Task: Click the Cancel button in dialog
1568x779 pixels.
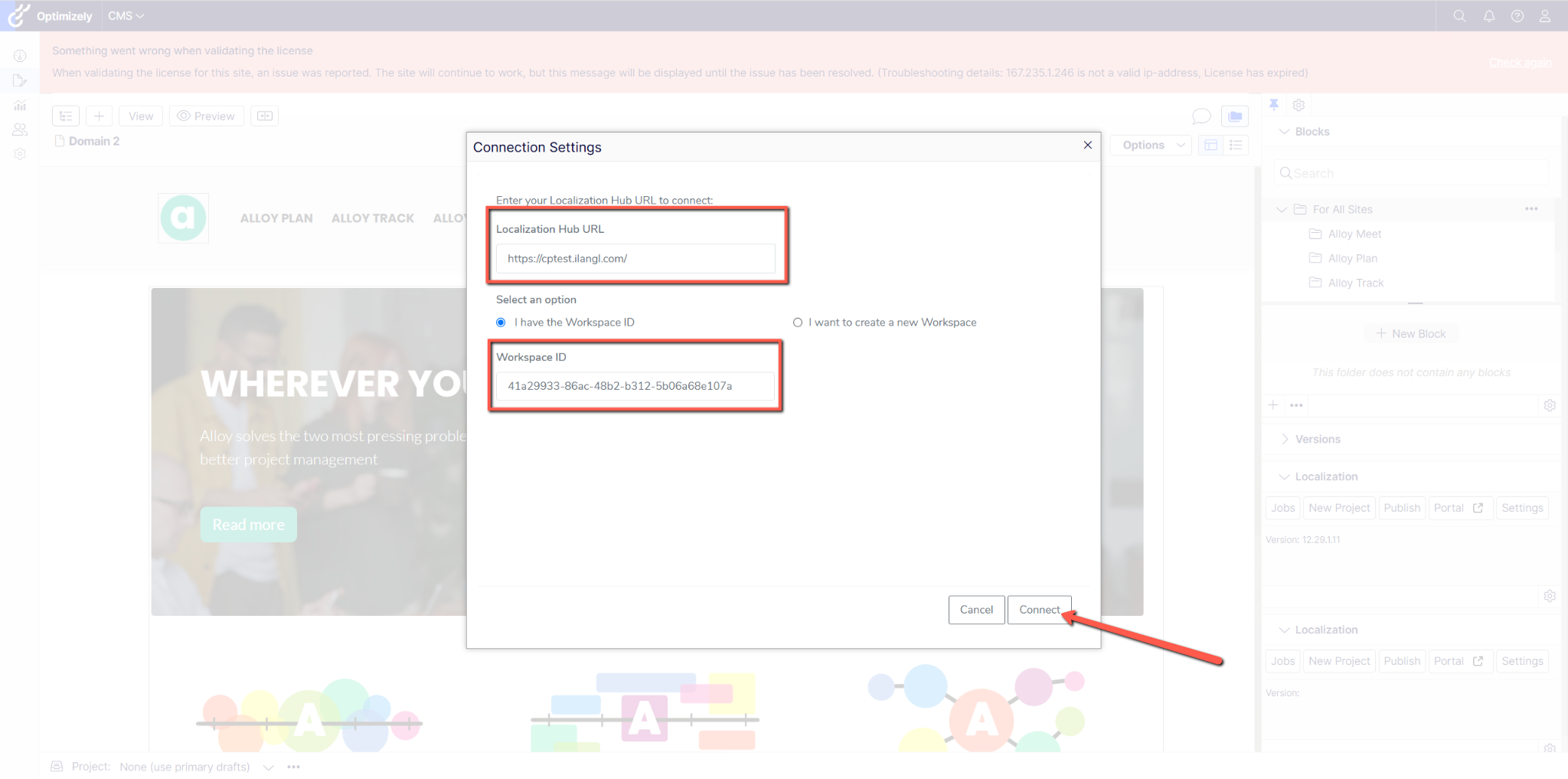Action: [976, 610]
